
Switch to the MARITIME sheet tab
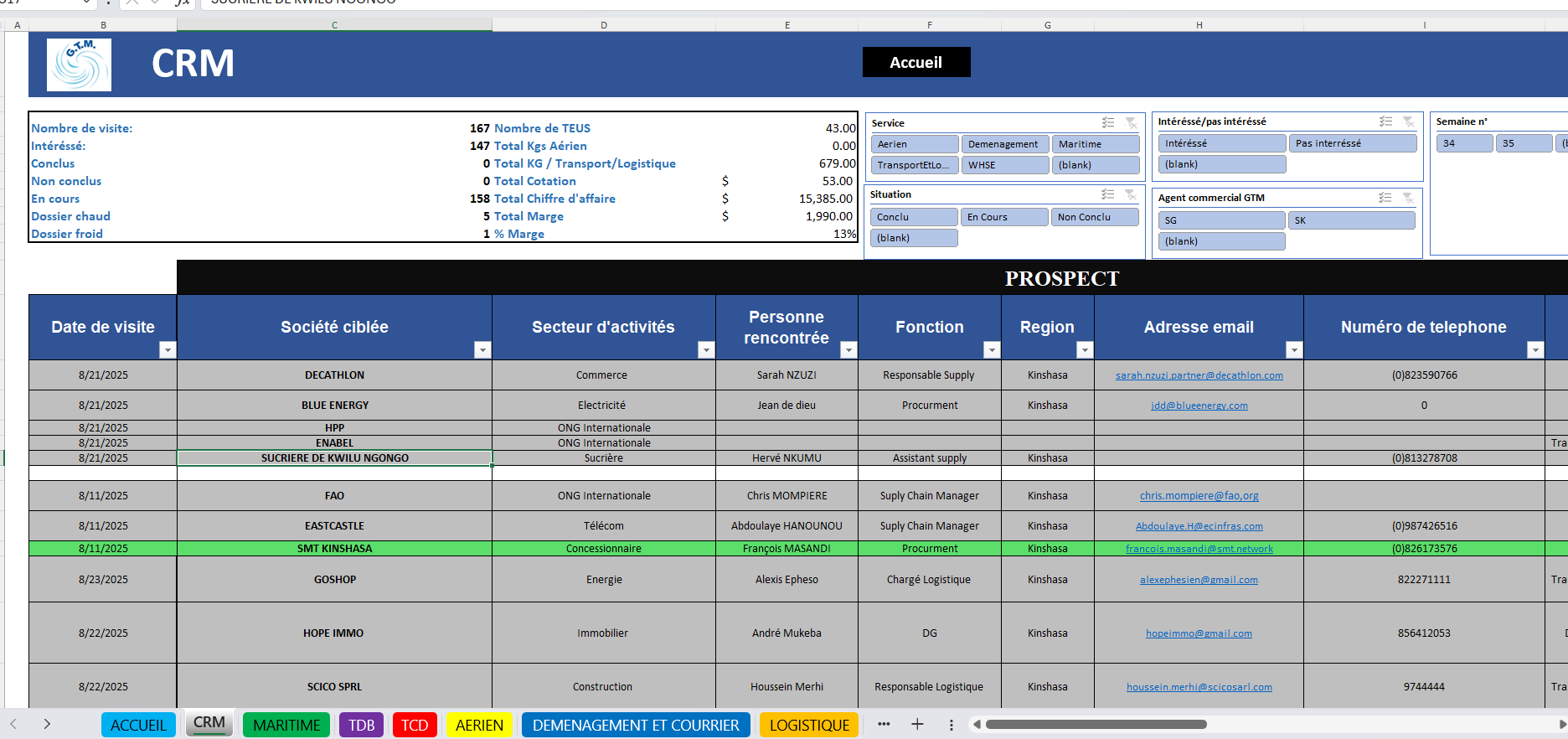(286, 725)
